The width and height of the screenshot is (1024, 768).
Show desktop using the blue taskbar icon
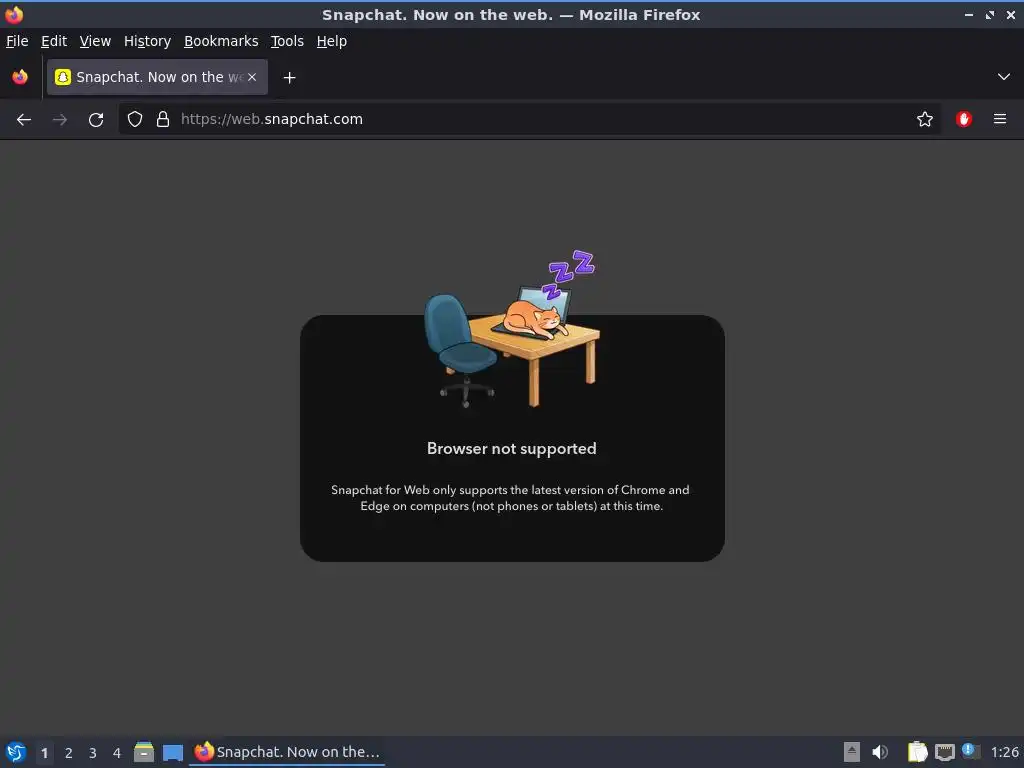[172, 753]
